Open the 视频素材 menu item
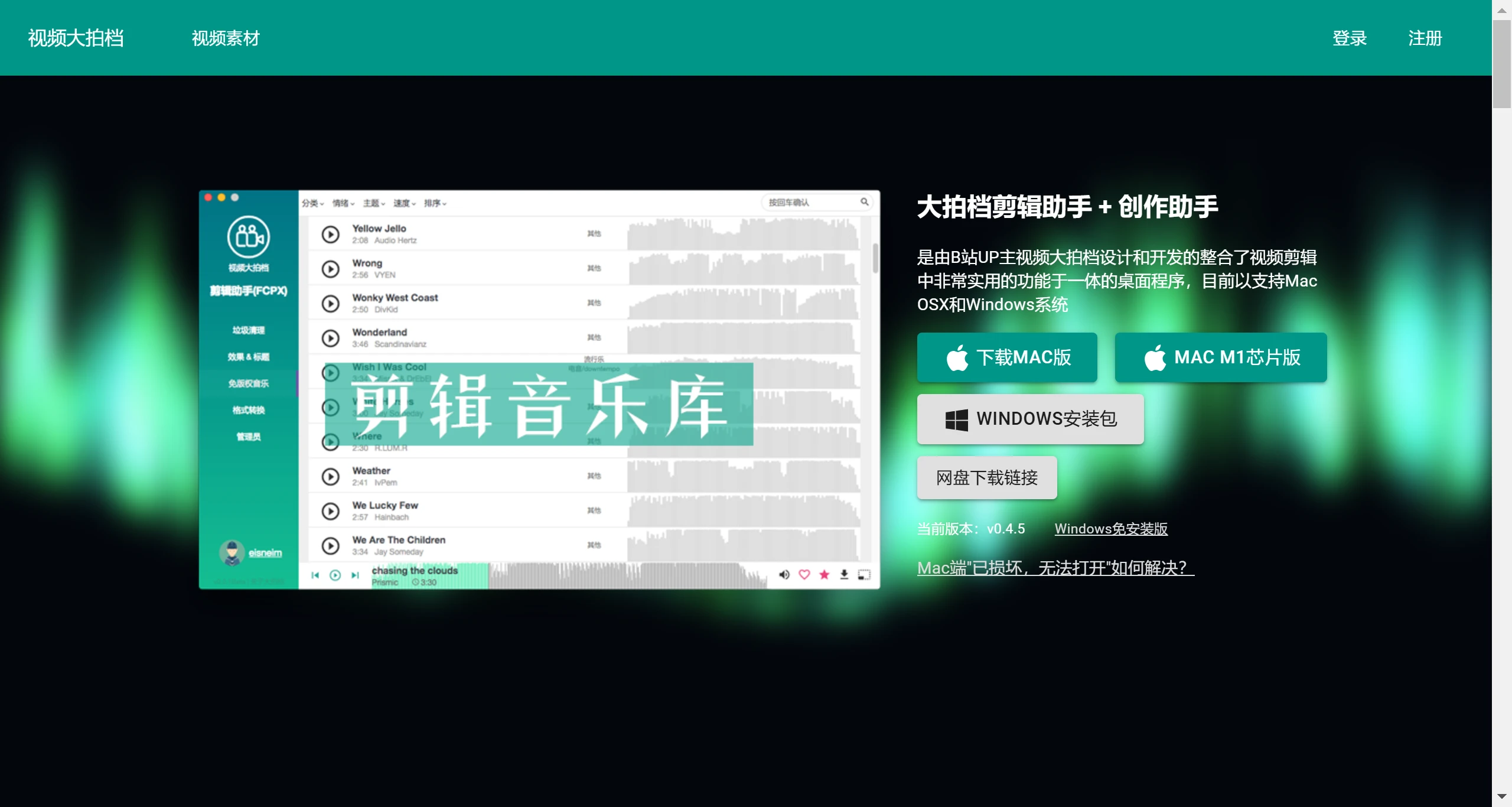The height and width of the screenshot is (807, 1512). click(x=226, y=37)
